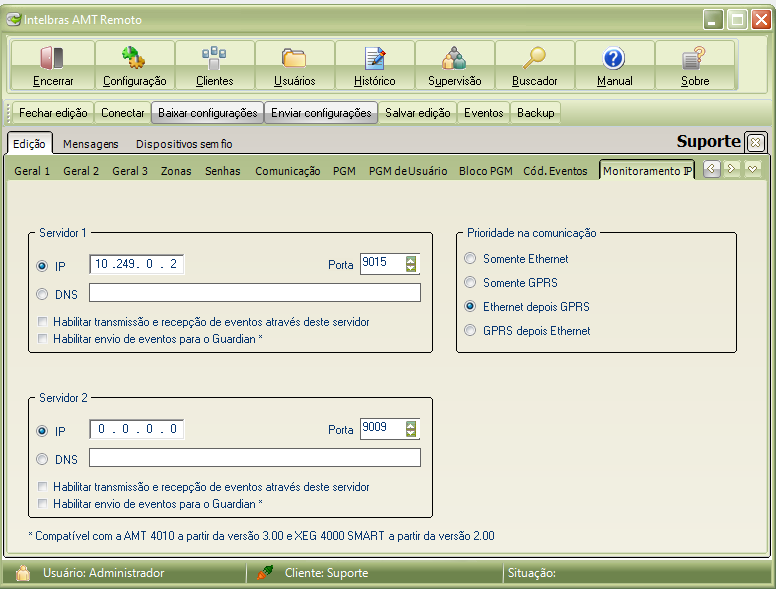Open the Geral 2 tab

[81, 171]
